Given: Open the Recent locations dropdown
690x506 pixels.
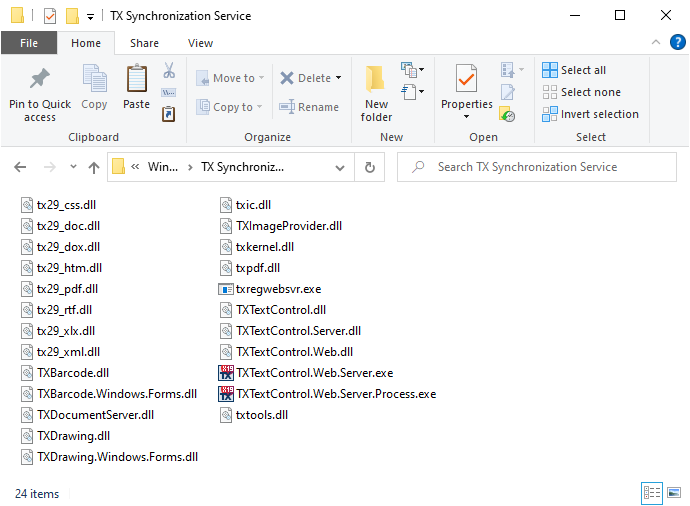Looking at the screenshot, I should coord(73,167).
